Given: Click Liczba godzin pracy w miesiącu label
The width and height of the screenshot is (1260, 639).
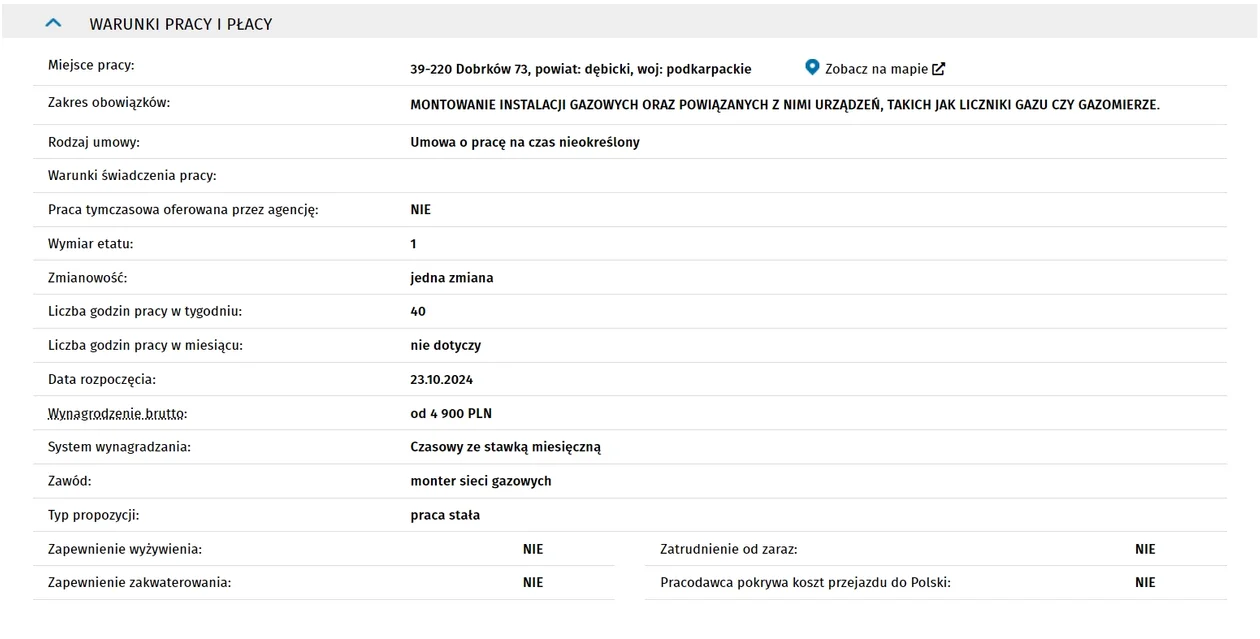Looking at the screenshot, I should click(x=146, y=345).
